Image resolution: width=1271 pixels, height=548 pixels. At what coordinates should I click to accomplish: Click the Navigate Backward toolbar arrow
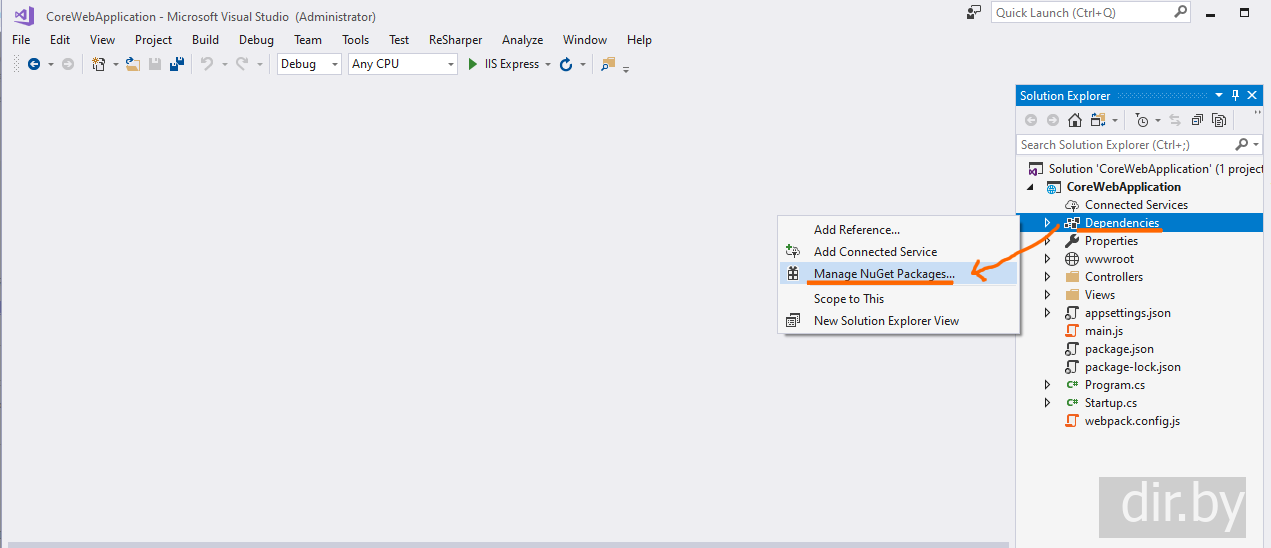click(x=34, y=64)
